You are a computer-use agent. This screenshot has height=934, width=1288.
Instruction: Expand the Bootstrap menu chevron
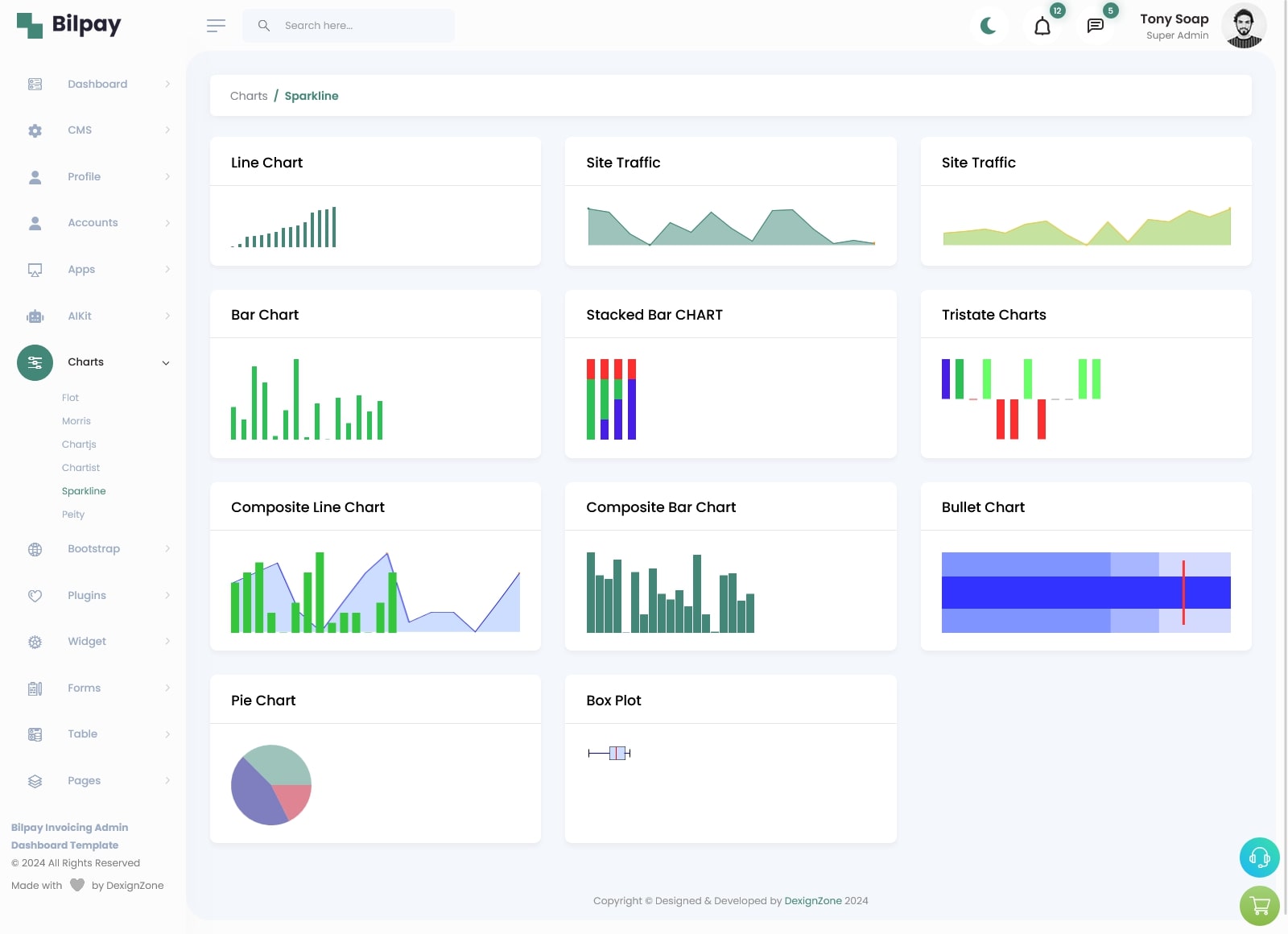coord(167,549)
